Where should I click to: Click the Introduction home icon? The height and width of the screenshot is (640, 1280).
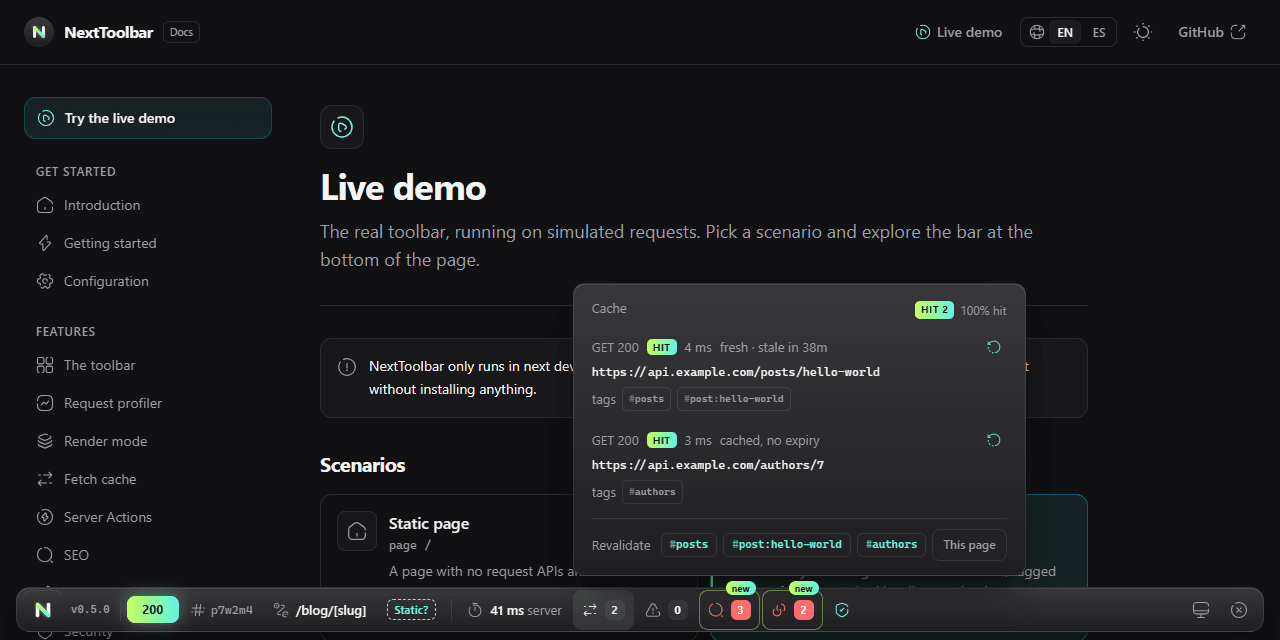point(45,205)
